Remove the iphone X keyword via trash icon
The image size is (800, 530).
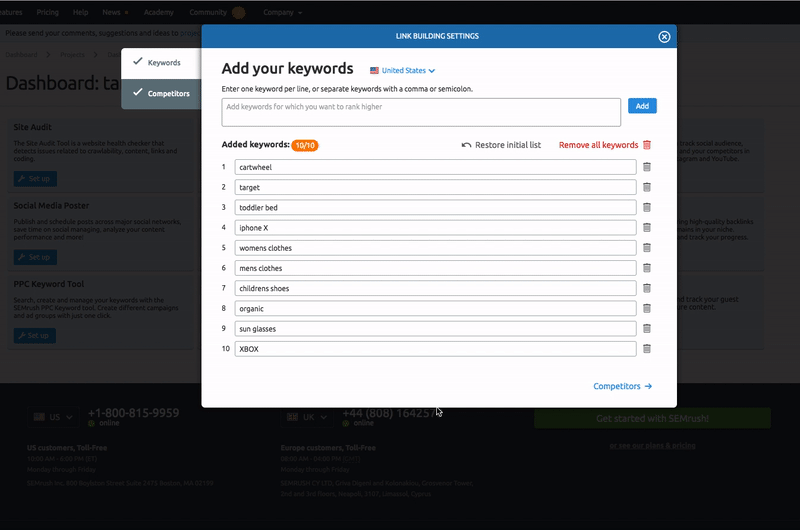coord(646,228)
